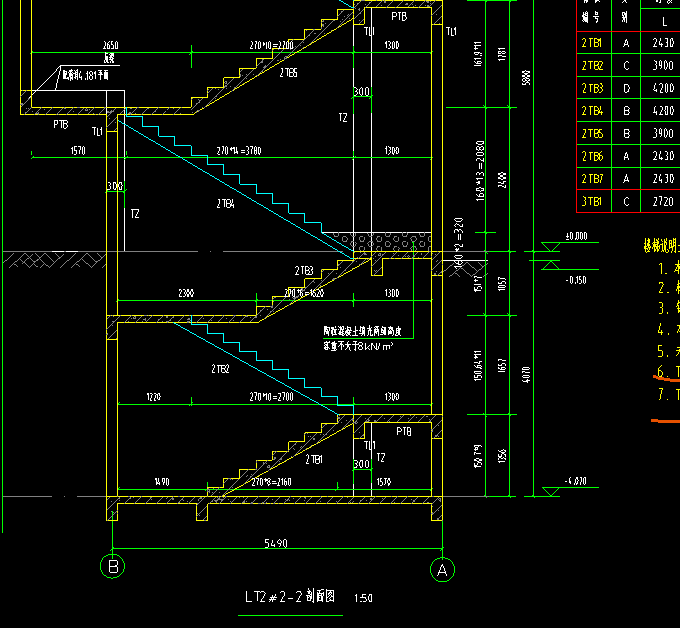The height and width of the screenshot is (628, 680).
Task: Select the 2TB4 stair flight label in the drawing
Action: [x=226, y=203]
